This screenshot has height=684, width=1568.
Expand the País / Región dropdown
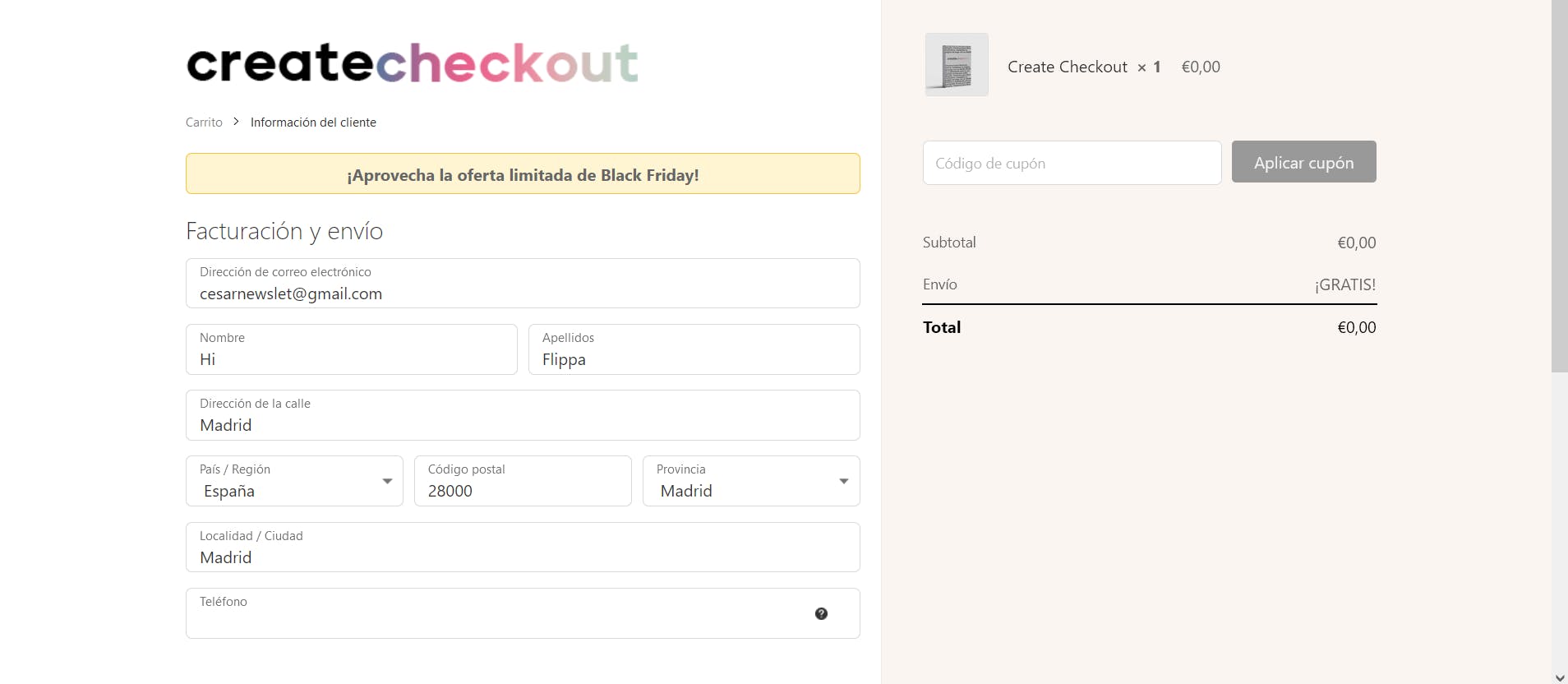[x=294, y=481]
